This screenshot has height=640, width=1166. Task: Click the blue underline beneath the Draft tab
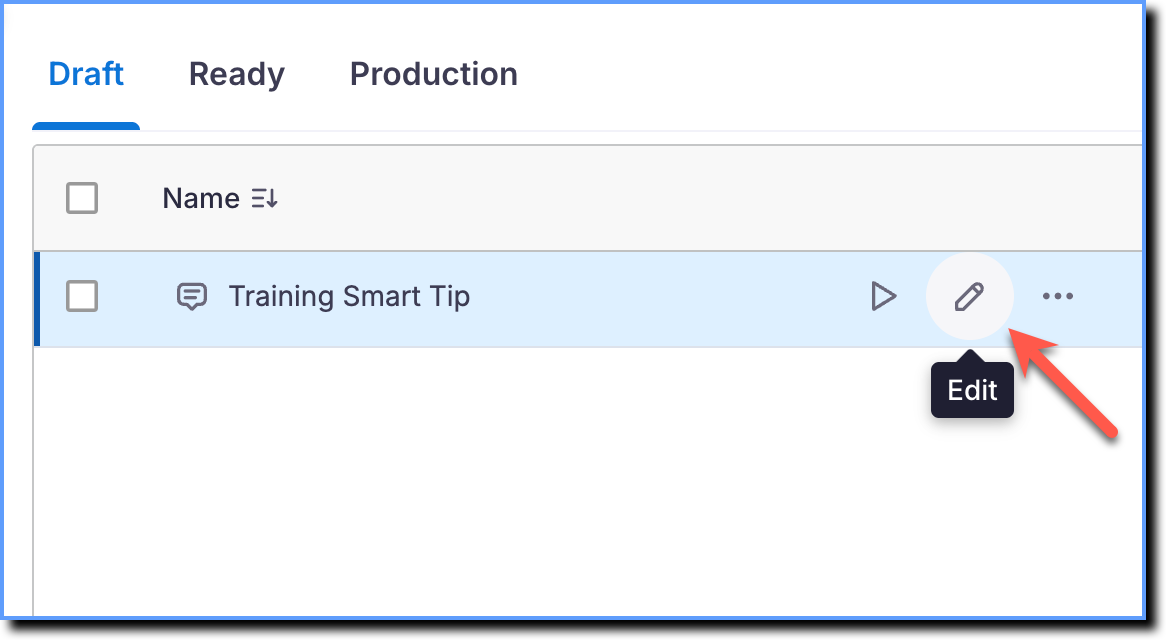tap(86, 126)
